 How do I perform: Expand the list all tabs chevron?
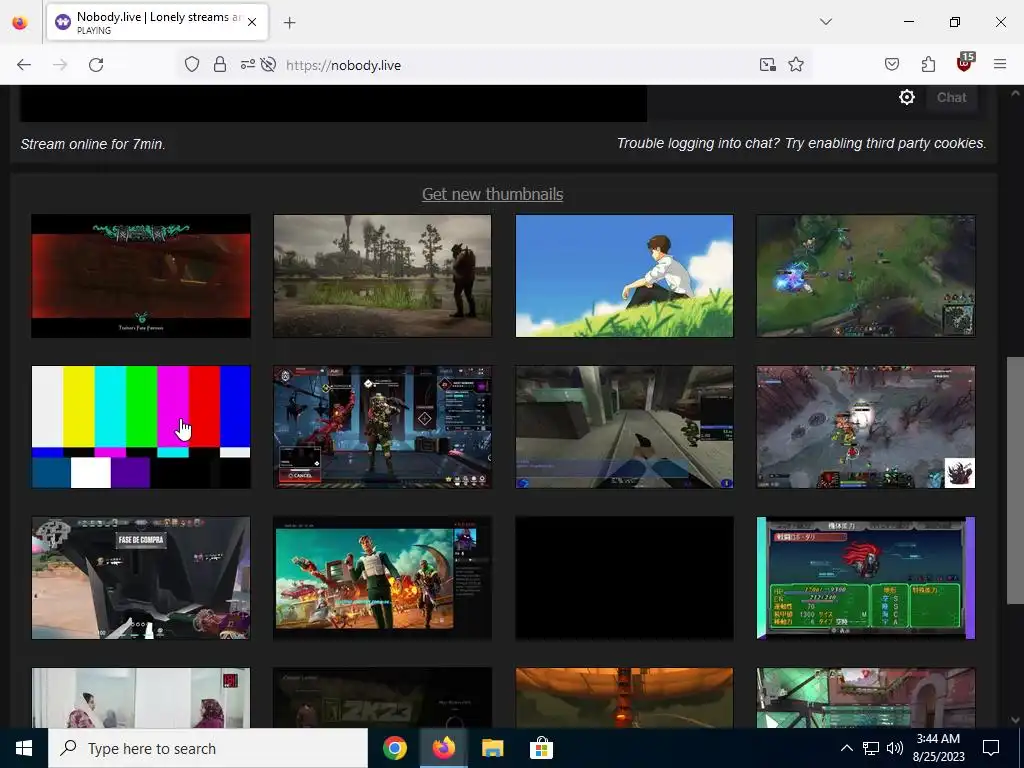[825, 22]
